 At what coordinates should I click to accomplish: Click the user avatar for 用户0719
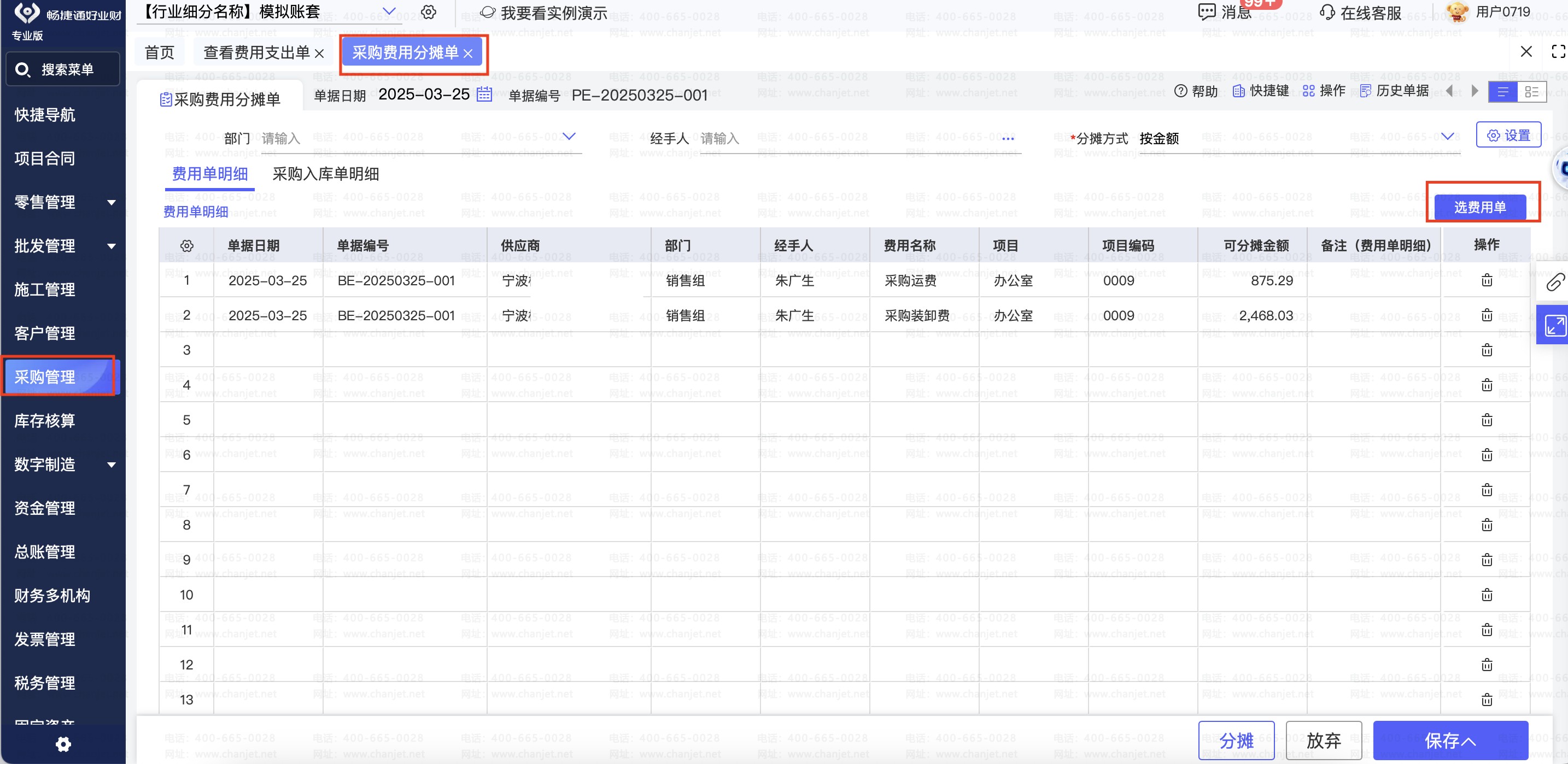tap(1457, 11)
